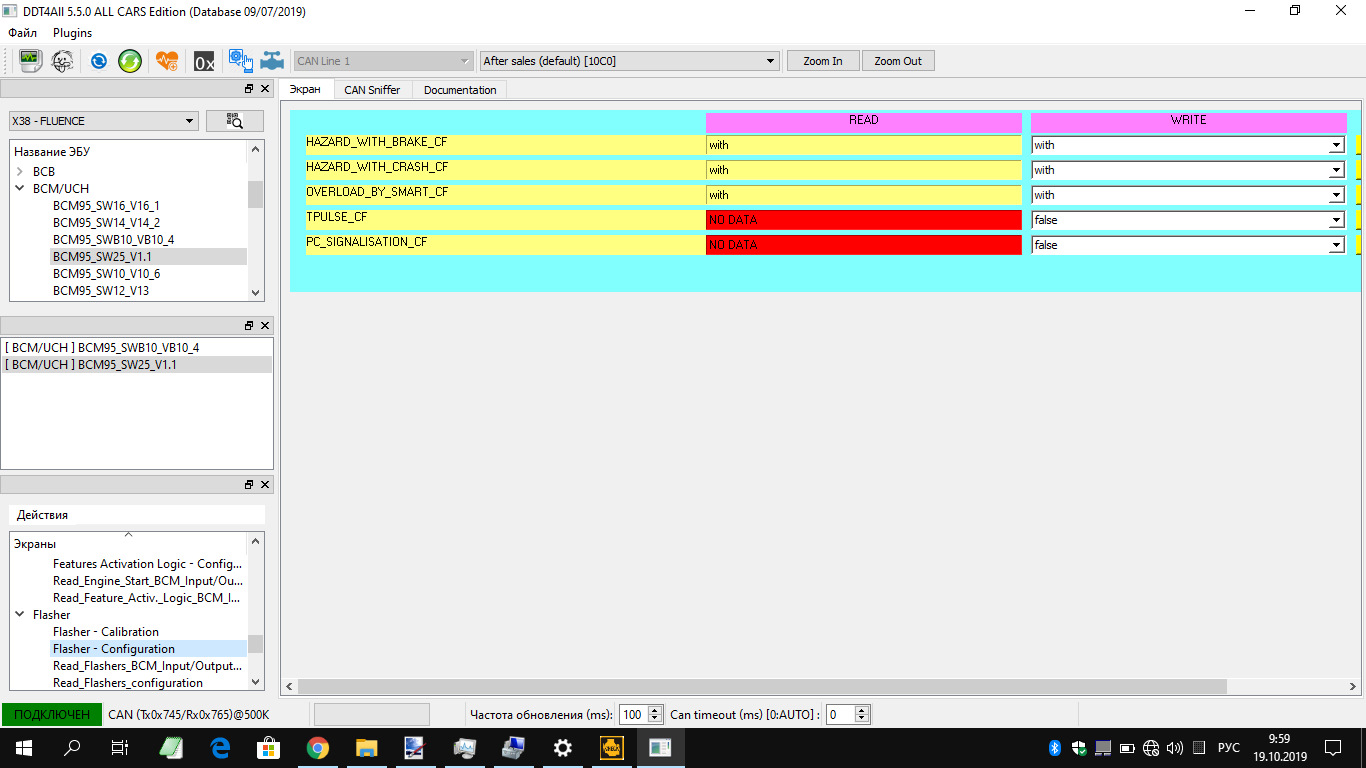Viewport: 1366px width, 768px height.
Task: Select BCM95_SW16_V16_1 in ECU tree
Action: (x=106, y=206)
